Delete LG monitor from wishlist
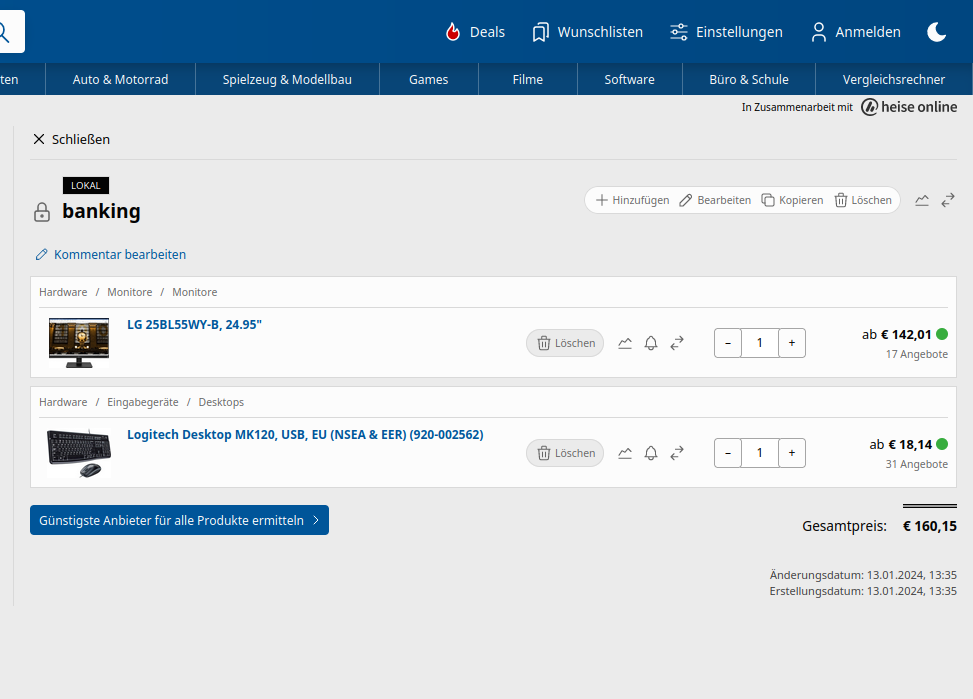The image size is (973, 699). (x=565, y=343)
